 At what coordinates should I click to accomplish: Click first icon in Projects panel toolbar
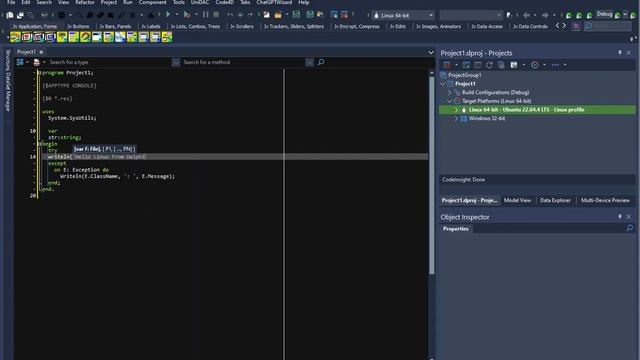coord(447,65)
